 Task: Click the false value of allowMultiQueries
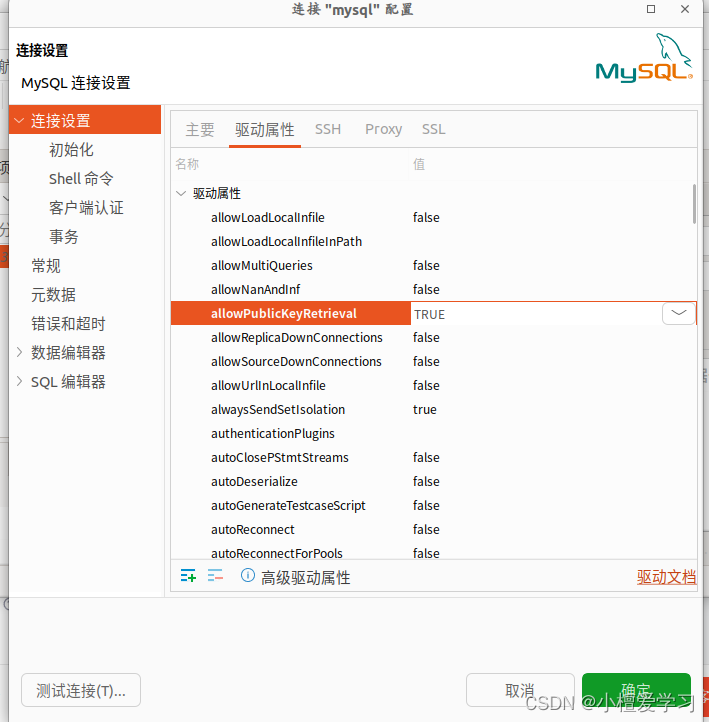tap(426, 265)
